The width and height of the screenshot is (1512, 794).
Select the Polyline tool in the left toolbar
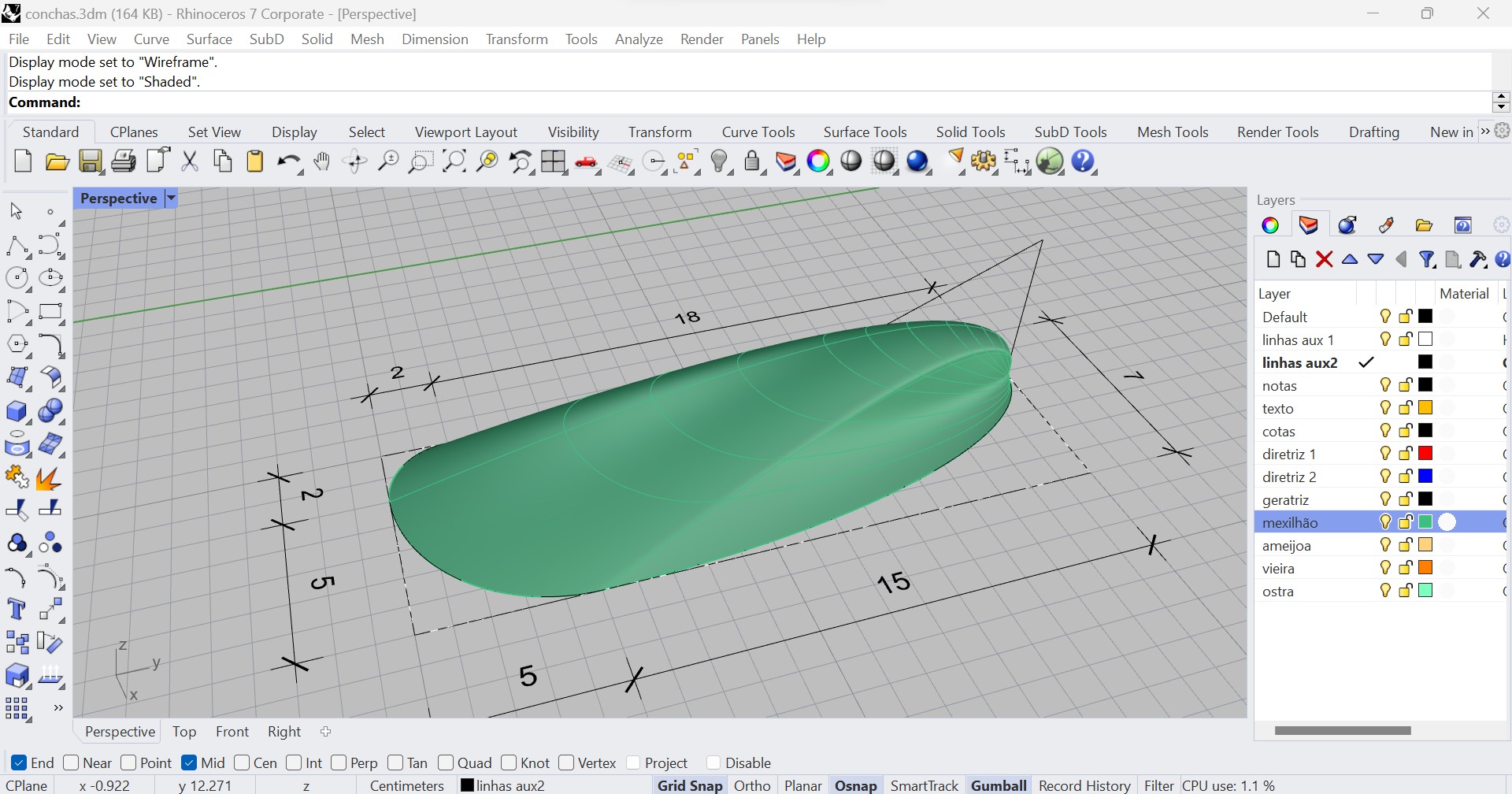(17, 246)
